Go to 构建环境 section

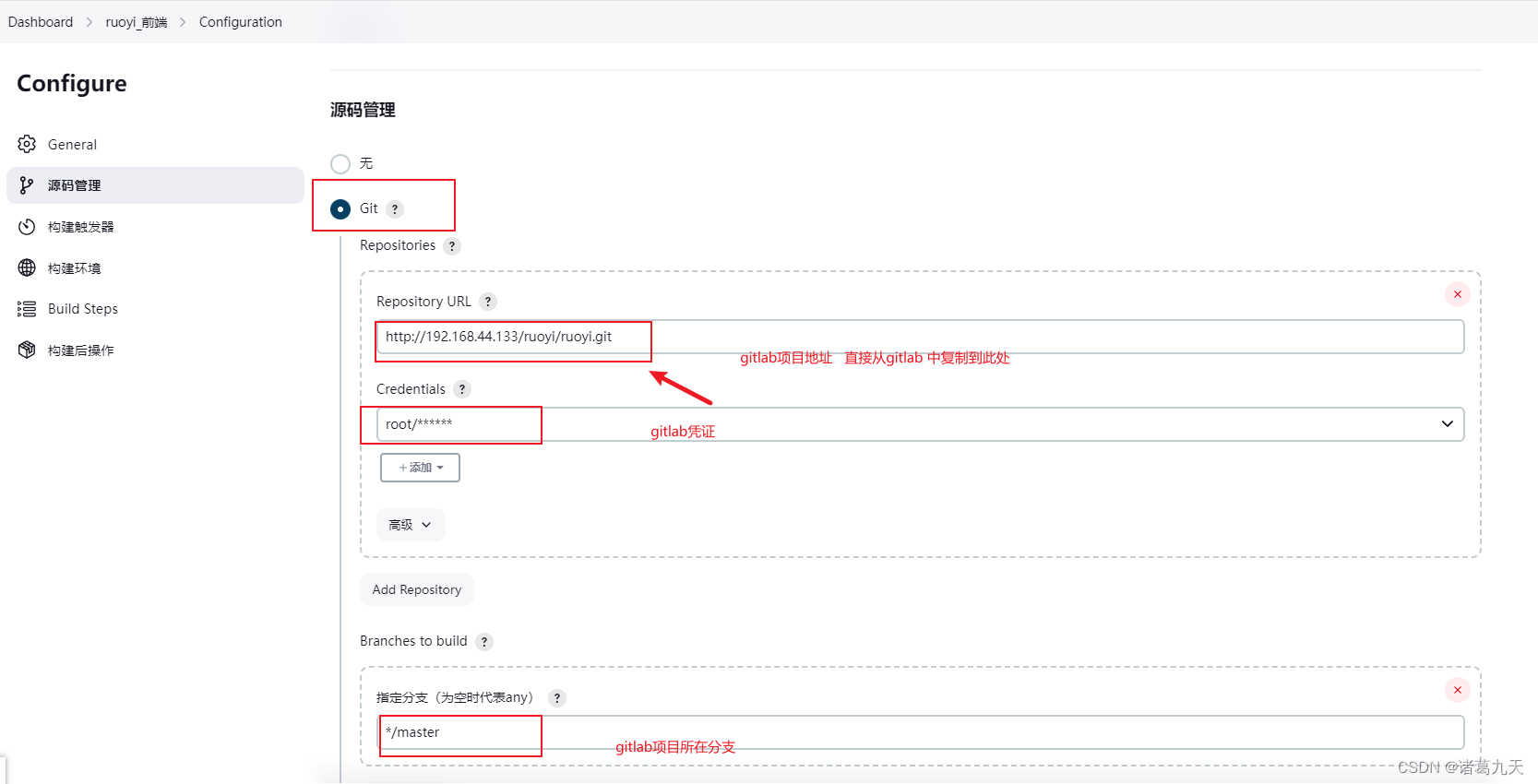coord(155,267)
